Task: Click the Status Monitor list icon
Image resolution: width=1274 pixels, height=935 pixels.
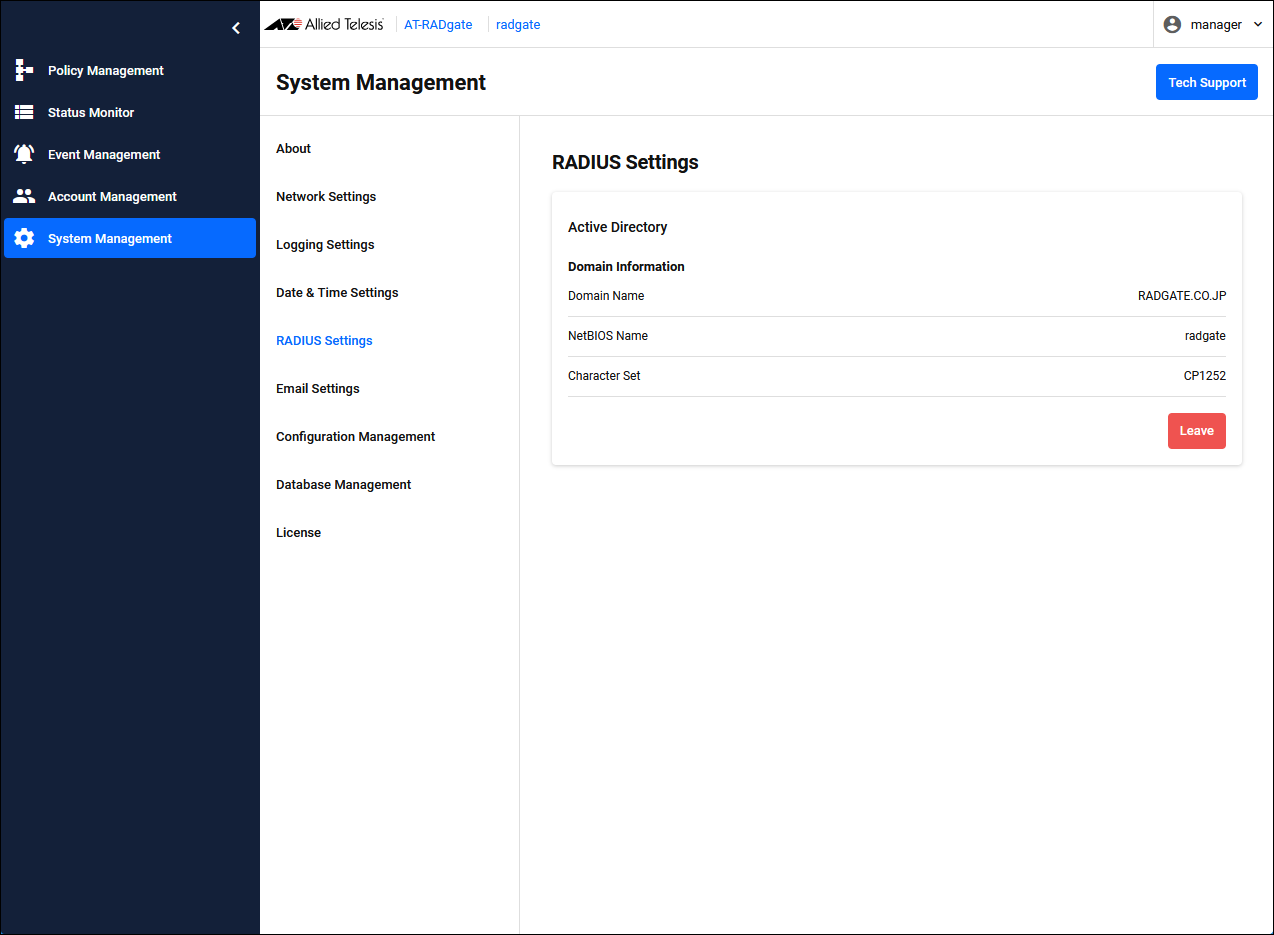Action: (x=24, y=113)
